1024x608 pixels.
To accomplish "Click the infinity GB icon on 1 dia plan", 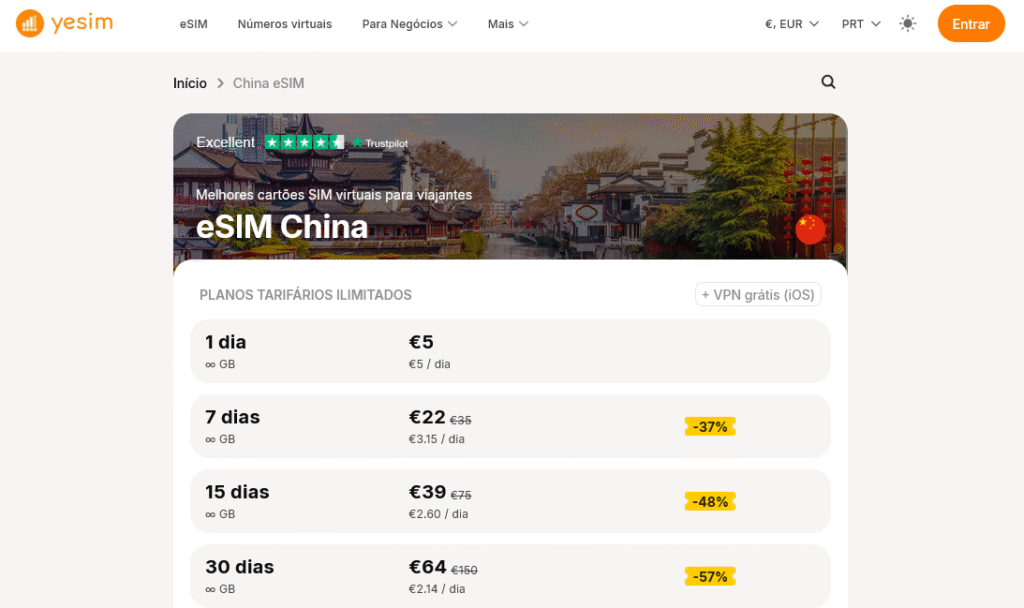I will click(209, 364).
